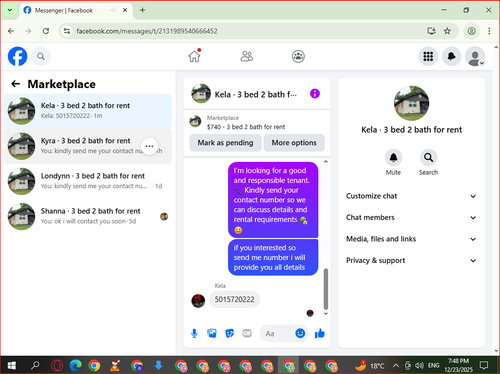Open the notifications bell in top bar

tap(451, 56)
